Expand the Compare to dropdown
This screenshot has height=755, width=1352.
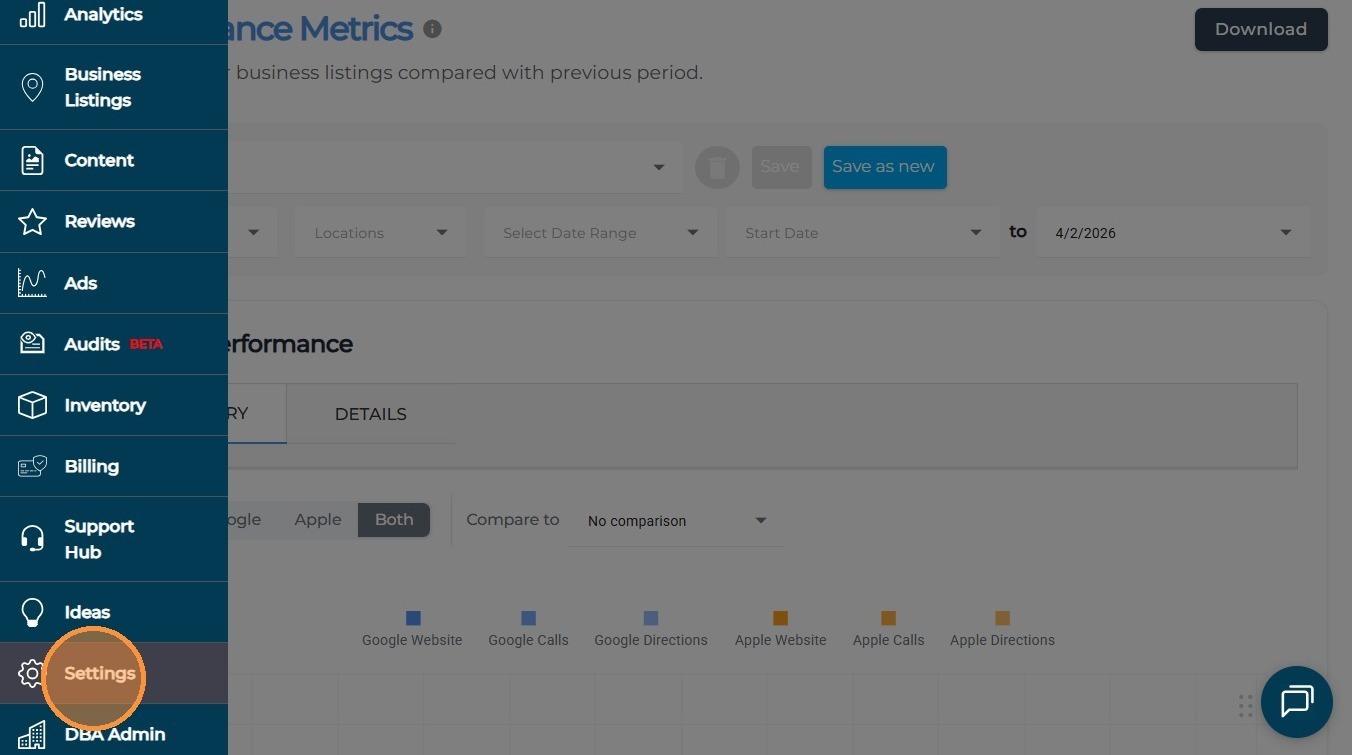pyautogui.click(x=676, y=521)
